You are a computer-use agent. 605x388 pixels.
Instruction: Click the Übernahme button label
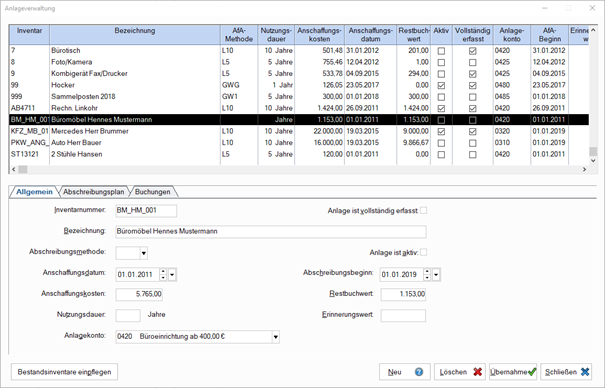[x=509, y=372]
